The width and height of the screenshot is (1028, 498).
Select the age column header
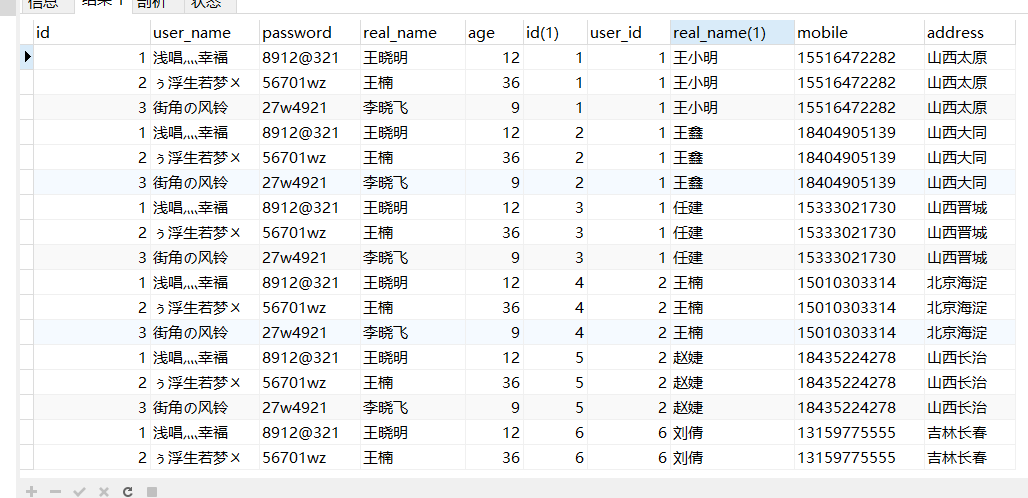(x=494, y=33)
